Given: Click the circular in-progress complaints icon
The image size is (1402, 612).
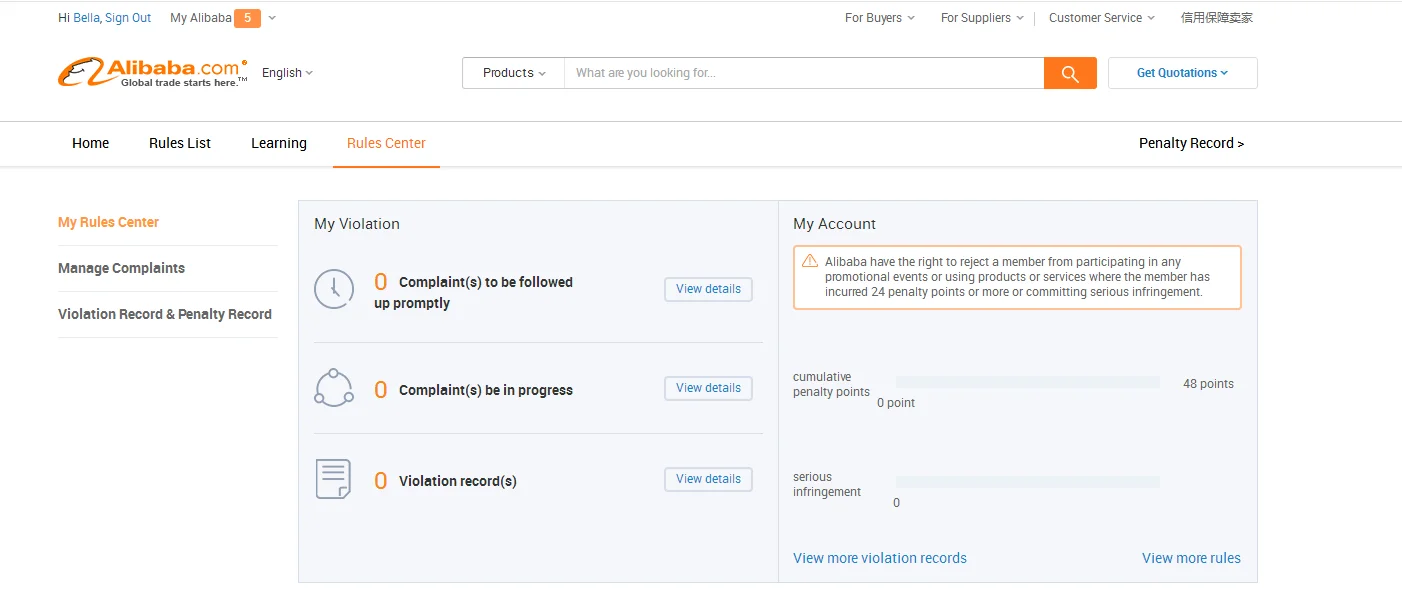Looking at the screenshot, I should (x=334, y=388).
